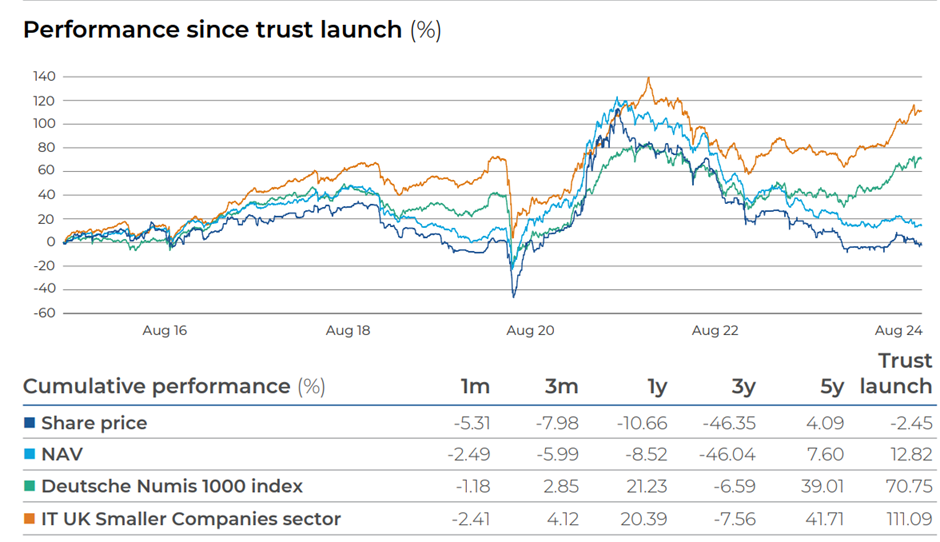Click the green Deutsche Numis 1000 swatch
Image resolution: width=940 pixels, height=542 pixels.
29,486
